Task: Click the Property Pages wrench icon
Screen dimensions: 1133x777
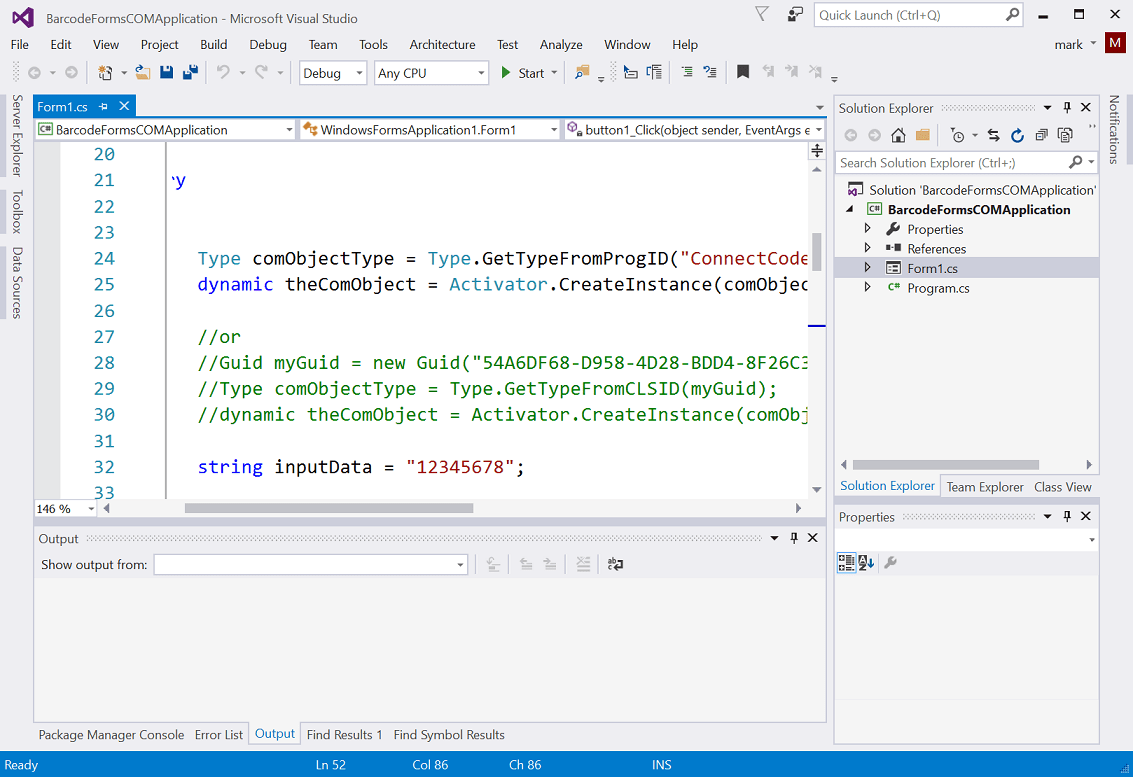Action: 891,562
